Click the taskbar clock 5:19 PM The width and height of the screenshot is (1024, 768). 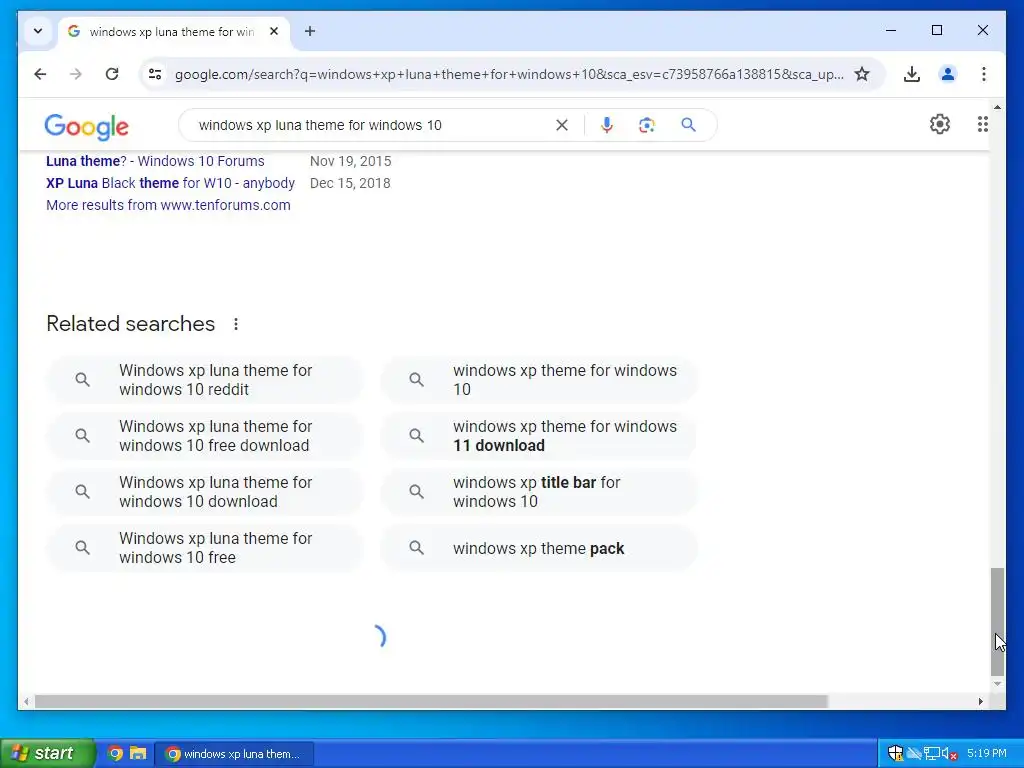click(x=987, y=754)
